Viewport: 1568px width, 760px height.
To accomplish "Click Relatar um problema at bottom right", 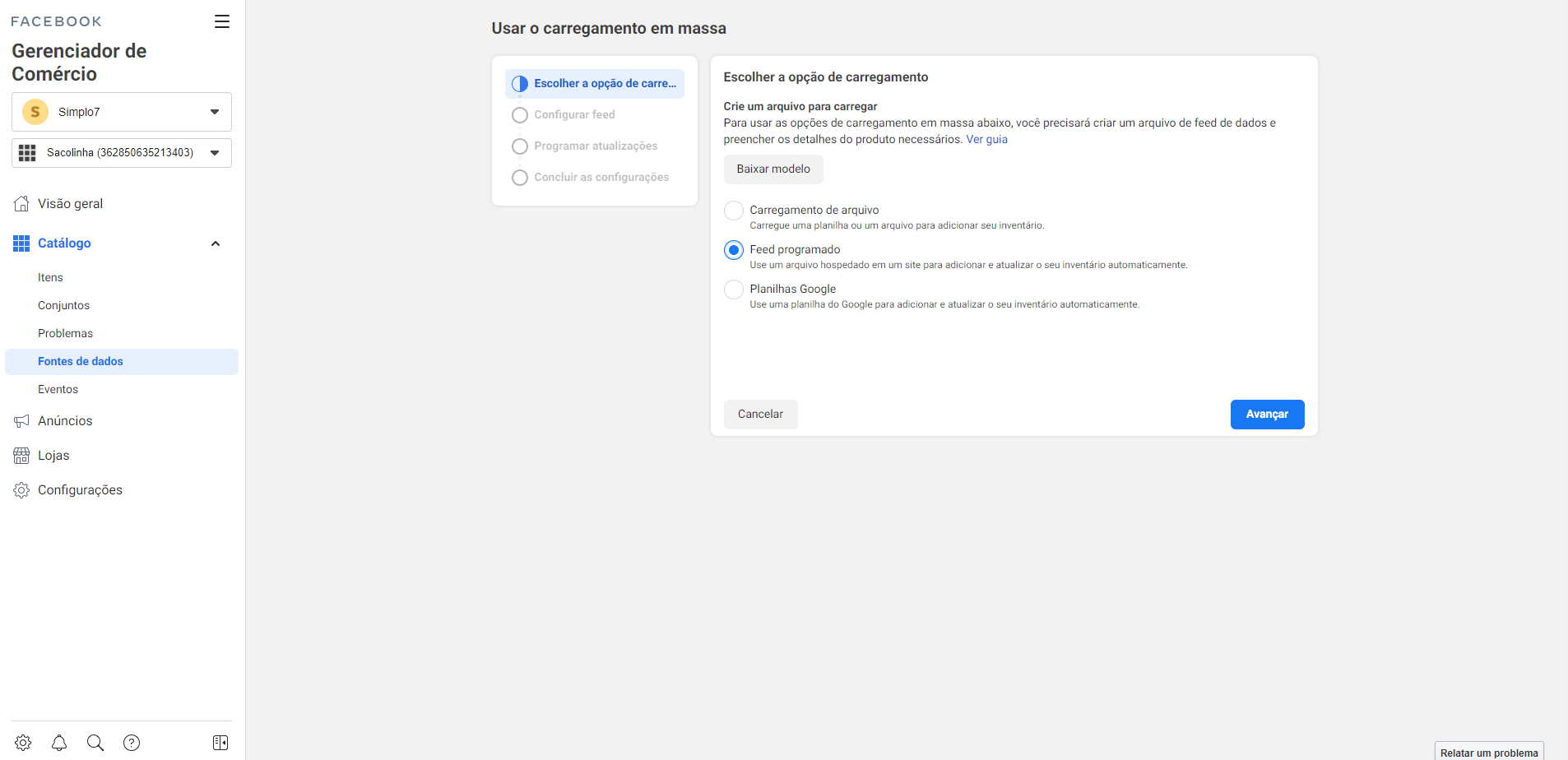I will coord(1488,753).
